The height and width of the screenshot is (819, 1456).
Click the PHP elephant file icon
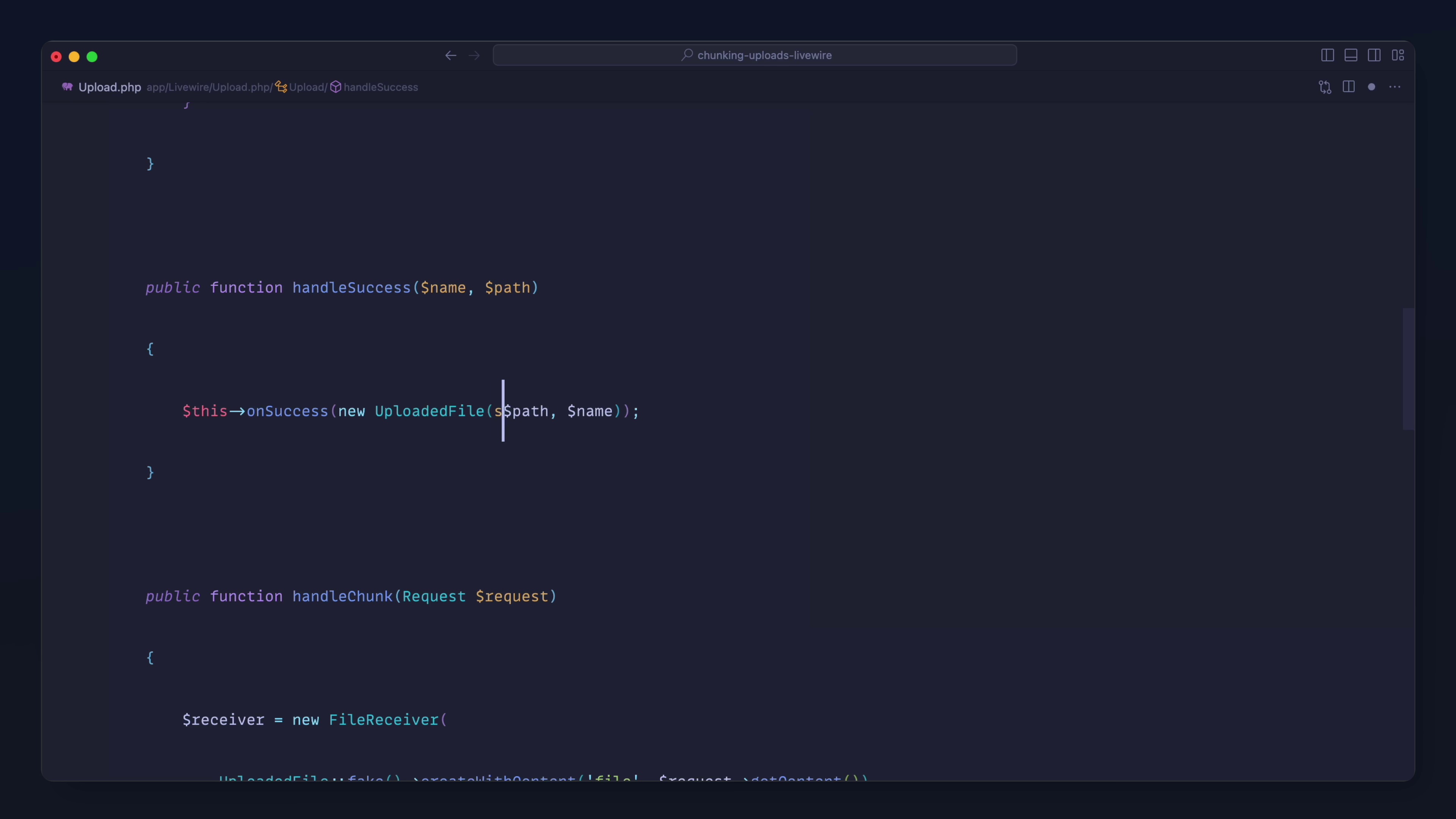pyautogui.click(x=67, y=86)
